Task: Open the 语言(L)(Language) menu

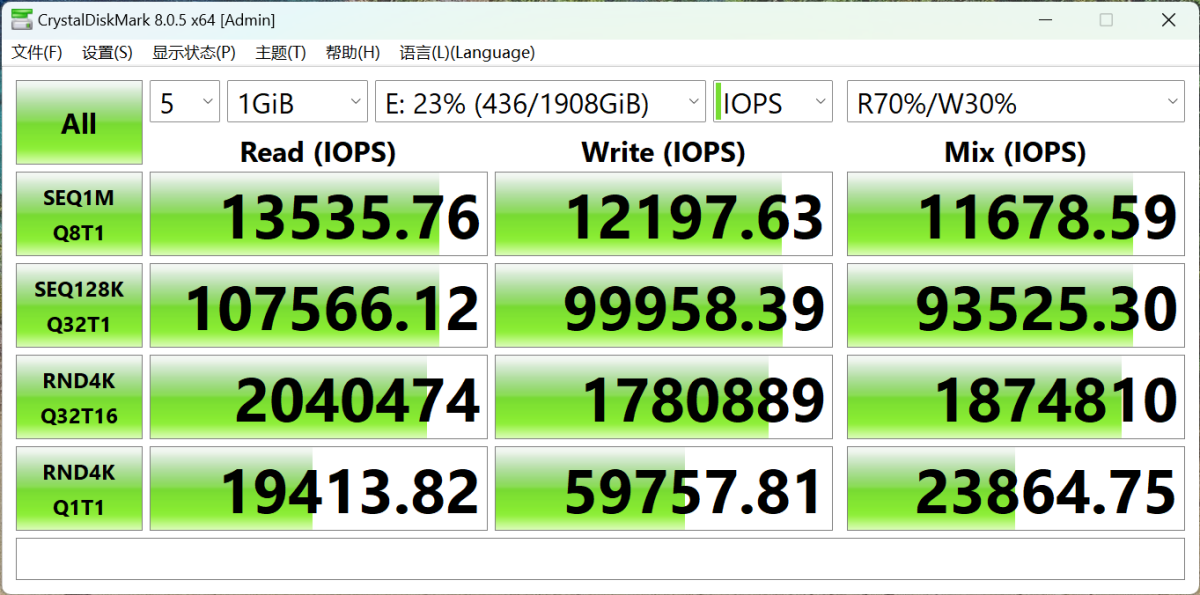Action: tap(467, 52)
